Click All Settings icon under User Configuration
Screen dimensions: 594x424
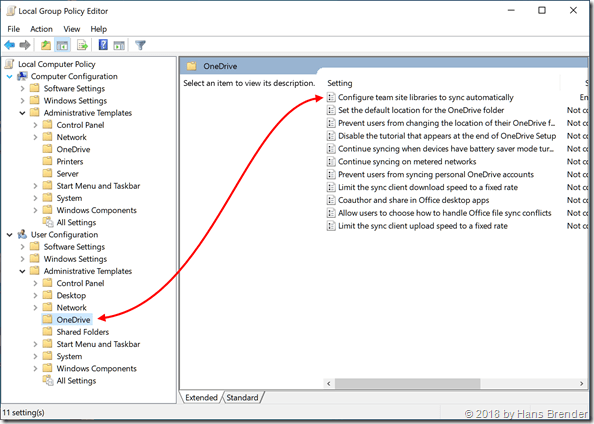click(48, 380)
